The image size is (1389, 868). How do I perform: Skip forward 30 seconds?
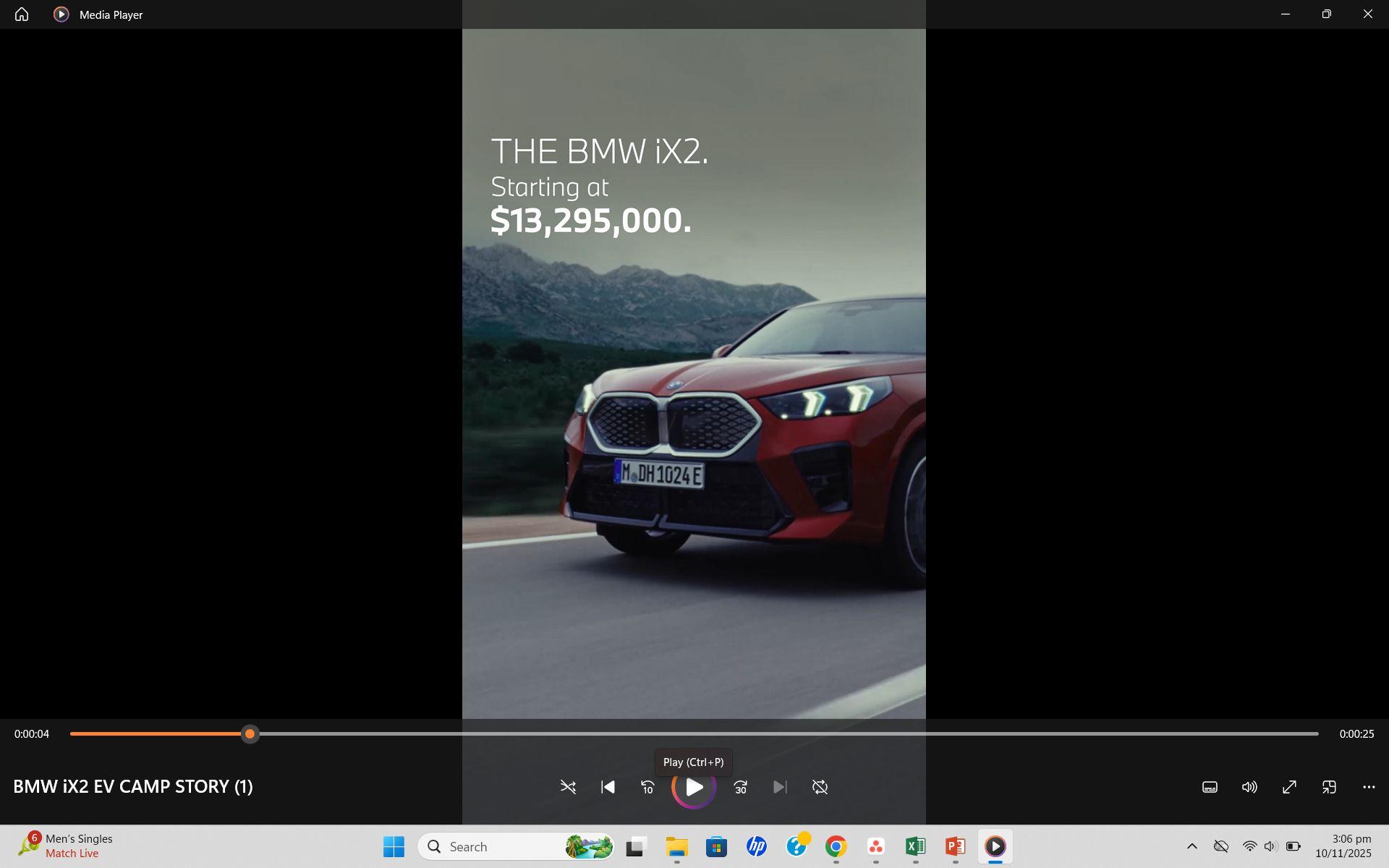[x=740, y=787]
